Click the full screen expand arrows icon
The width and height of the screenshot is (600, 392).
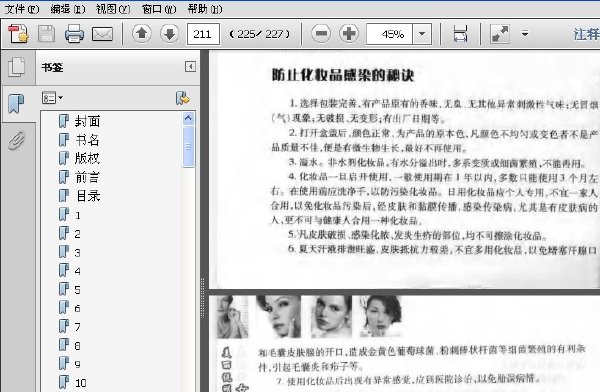500,34
